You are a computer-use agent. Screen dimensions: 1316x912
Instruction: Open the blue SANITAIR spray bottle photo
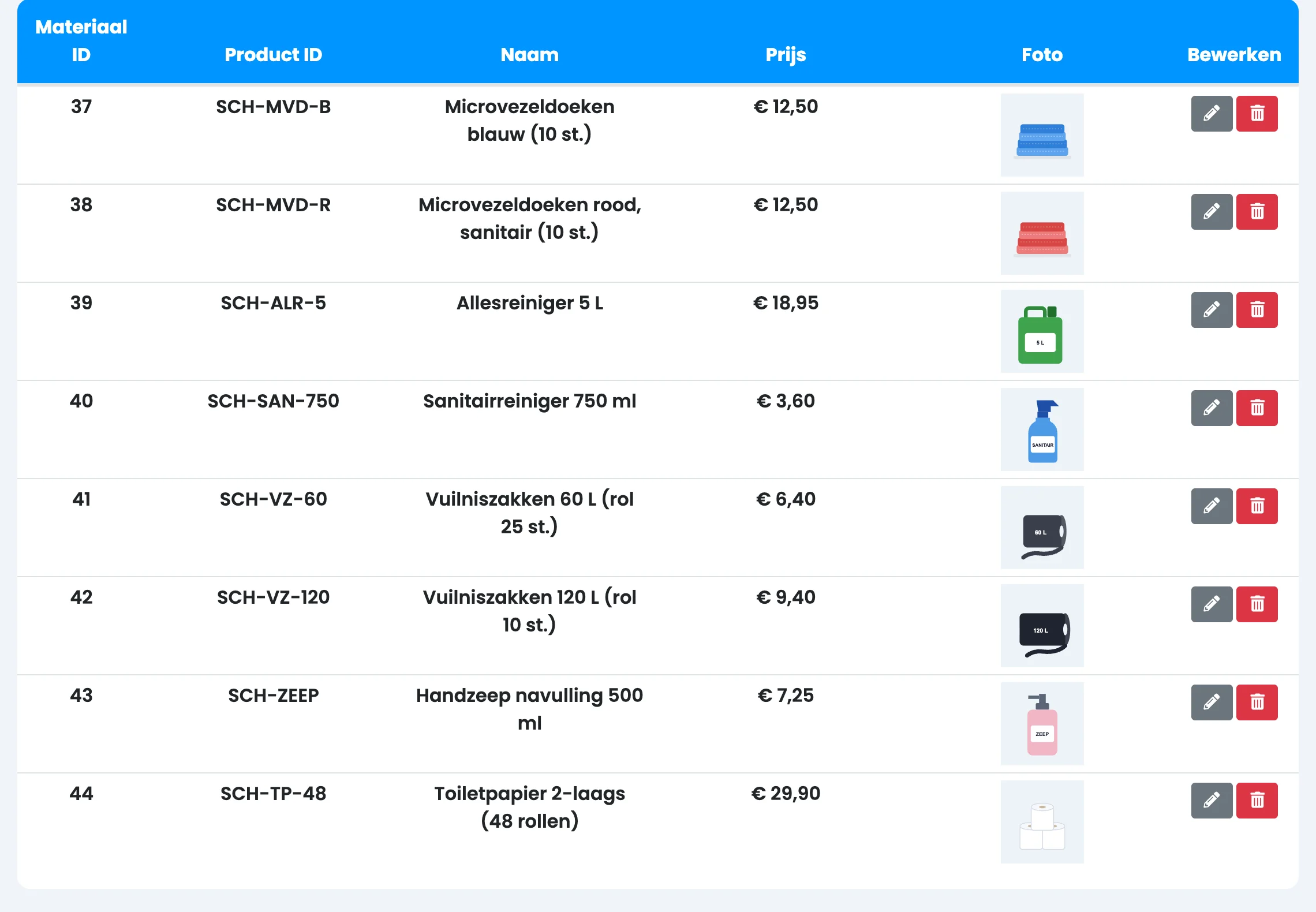(1042, 429)
